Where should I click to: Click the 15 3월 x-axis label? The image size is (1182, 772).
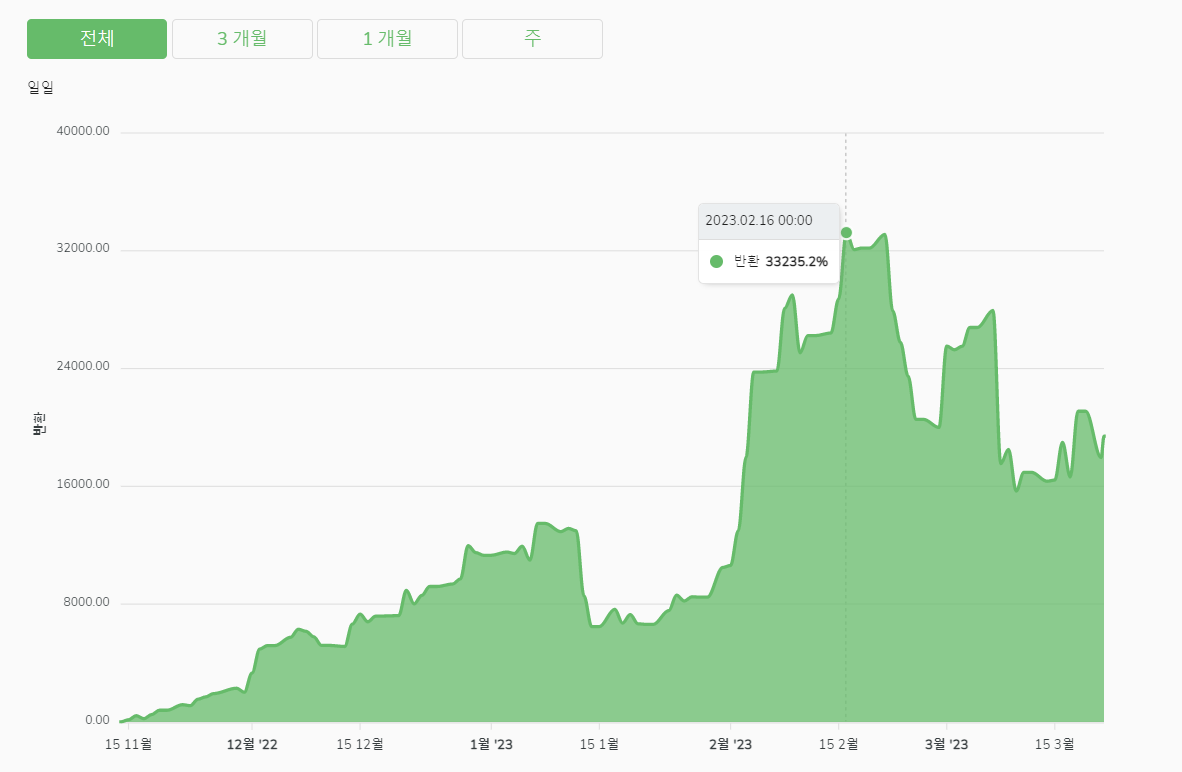1054,744
